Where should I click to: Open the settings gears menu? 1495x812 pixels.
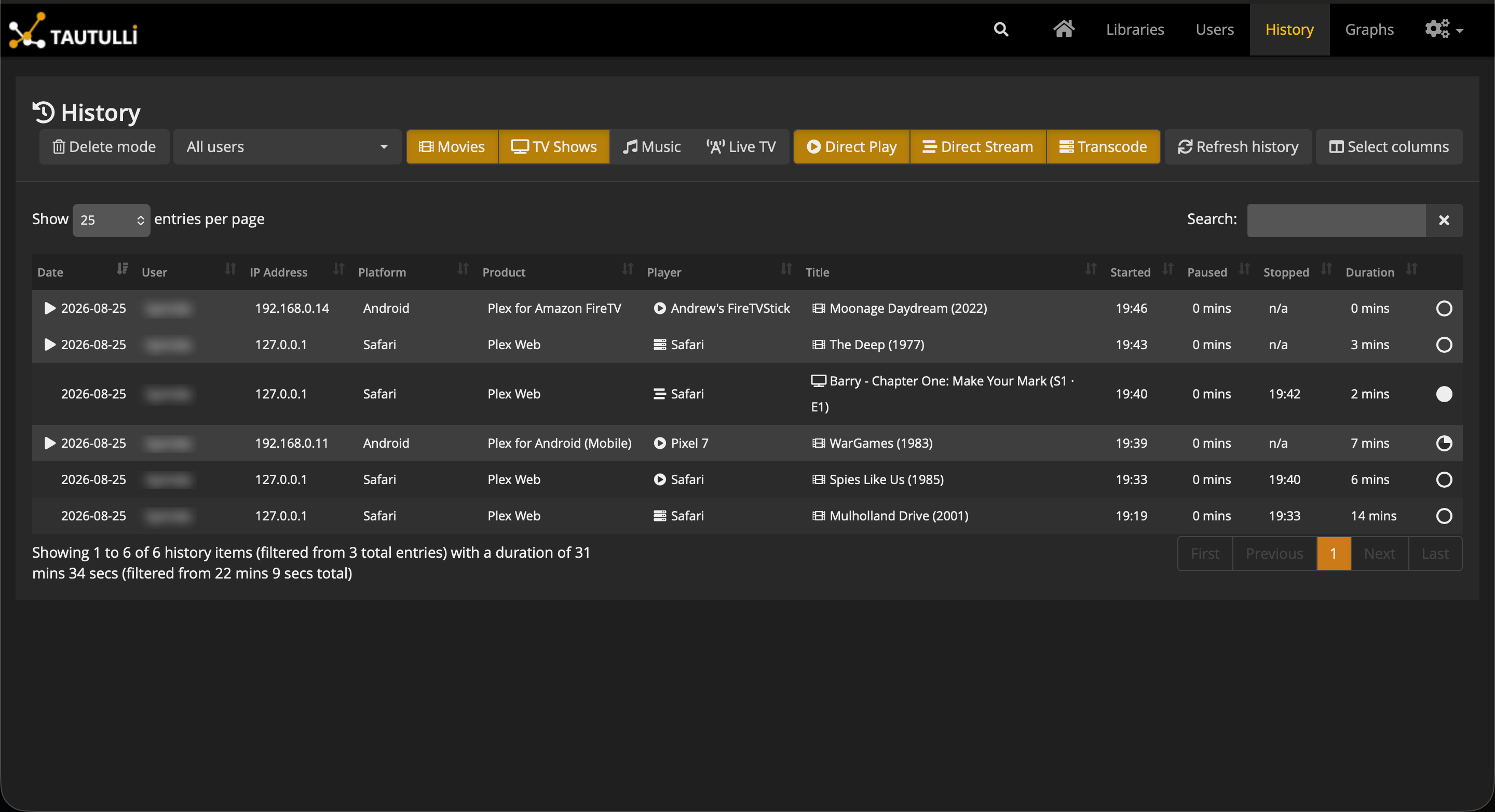(1443, 29)
